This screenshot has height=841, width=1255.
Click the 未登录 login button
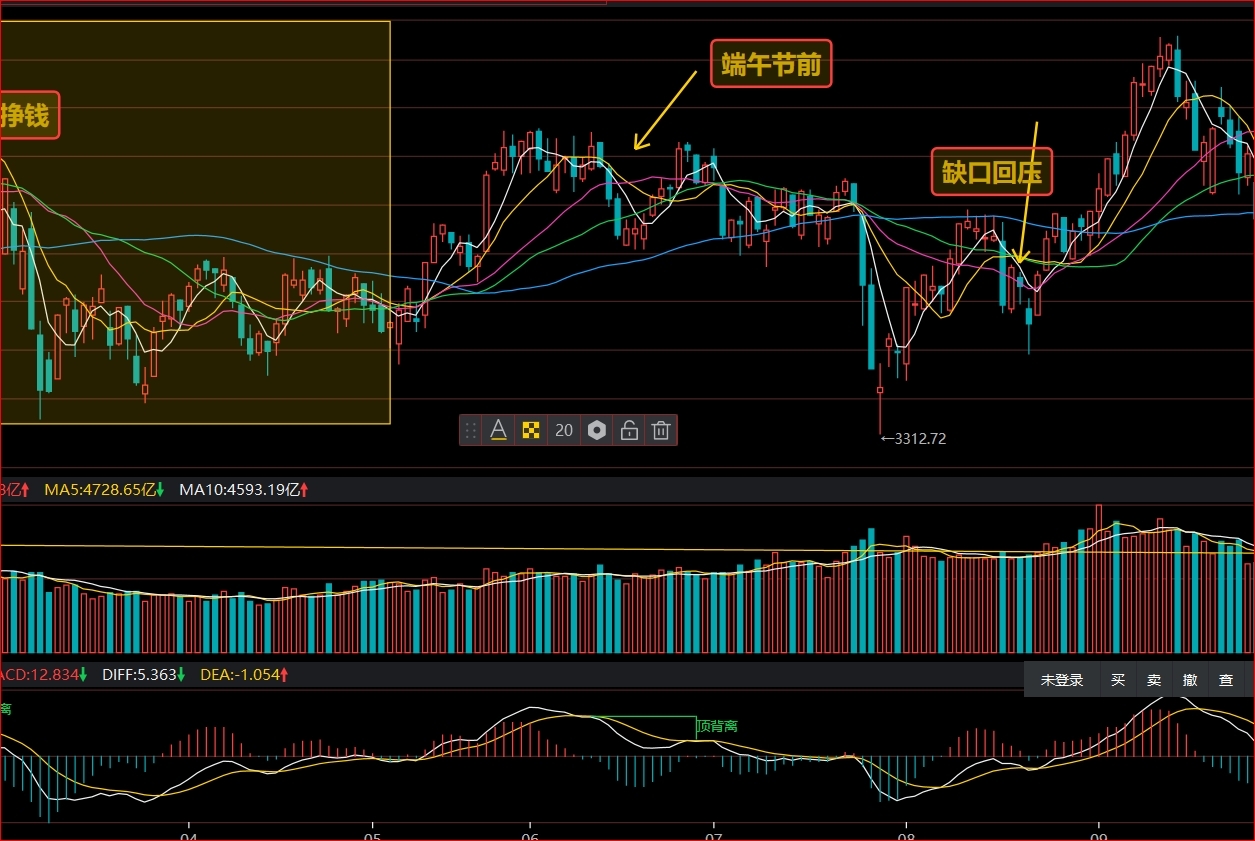pos(1062,680)
